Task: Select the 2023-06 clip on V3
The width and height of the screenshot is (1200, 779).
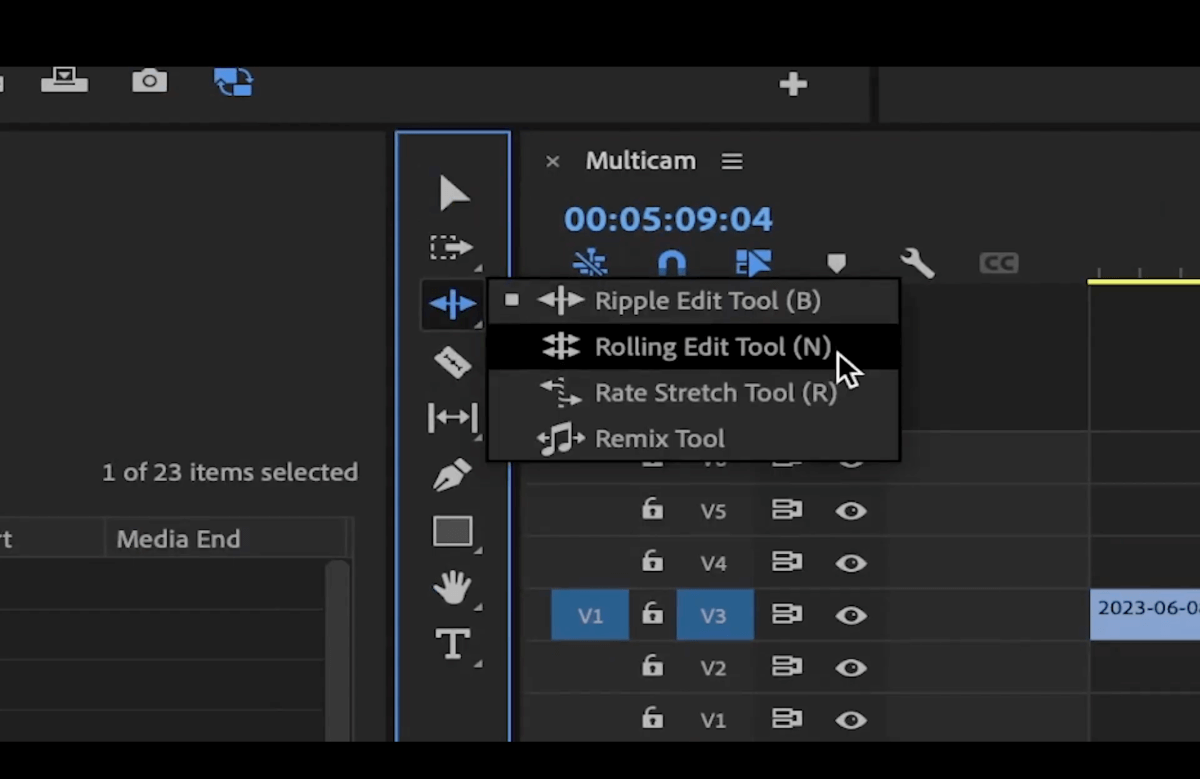Action: pos(1145,615)
